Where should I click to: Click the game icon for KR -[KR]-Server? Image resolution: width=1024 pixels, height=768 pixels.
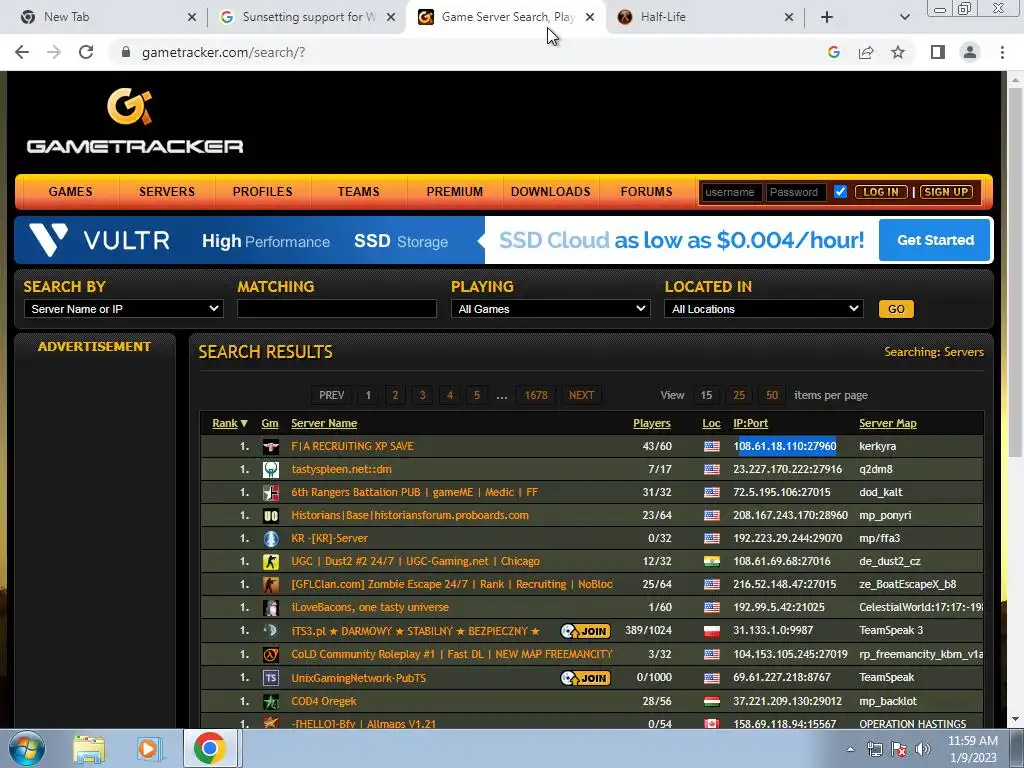[270, 539]
